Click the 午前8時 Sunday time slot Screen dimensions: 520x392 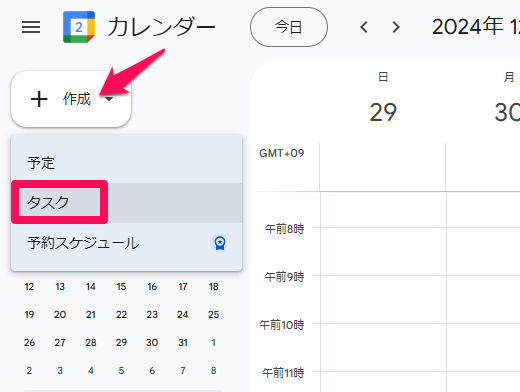coord(383,251)
